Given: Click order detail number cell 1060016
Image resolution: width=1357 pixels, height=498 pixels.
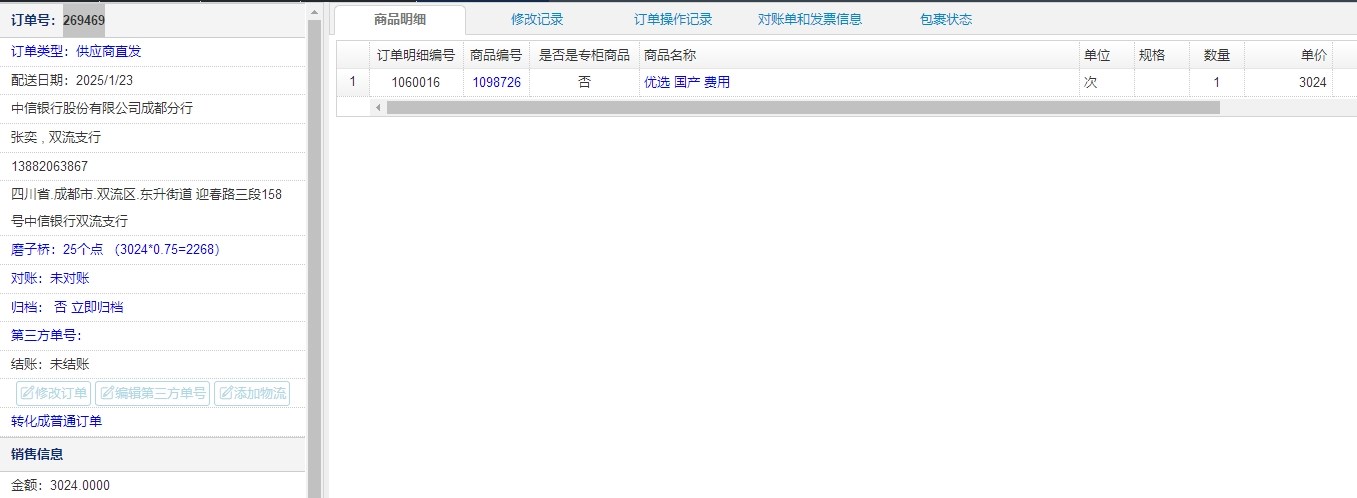Looking at the screenshot, I should tap(416, 83).
